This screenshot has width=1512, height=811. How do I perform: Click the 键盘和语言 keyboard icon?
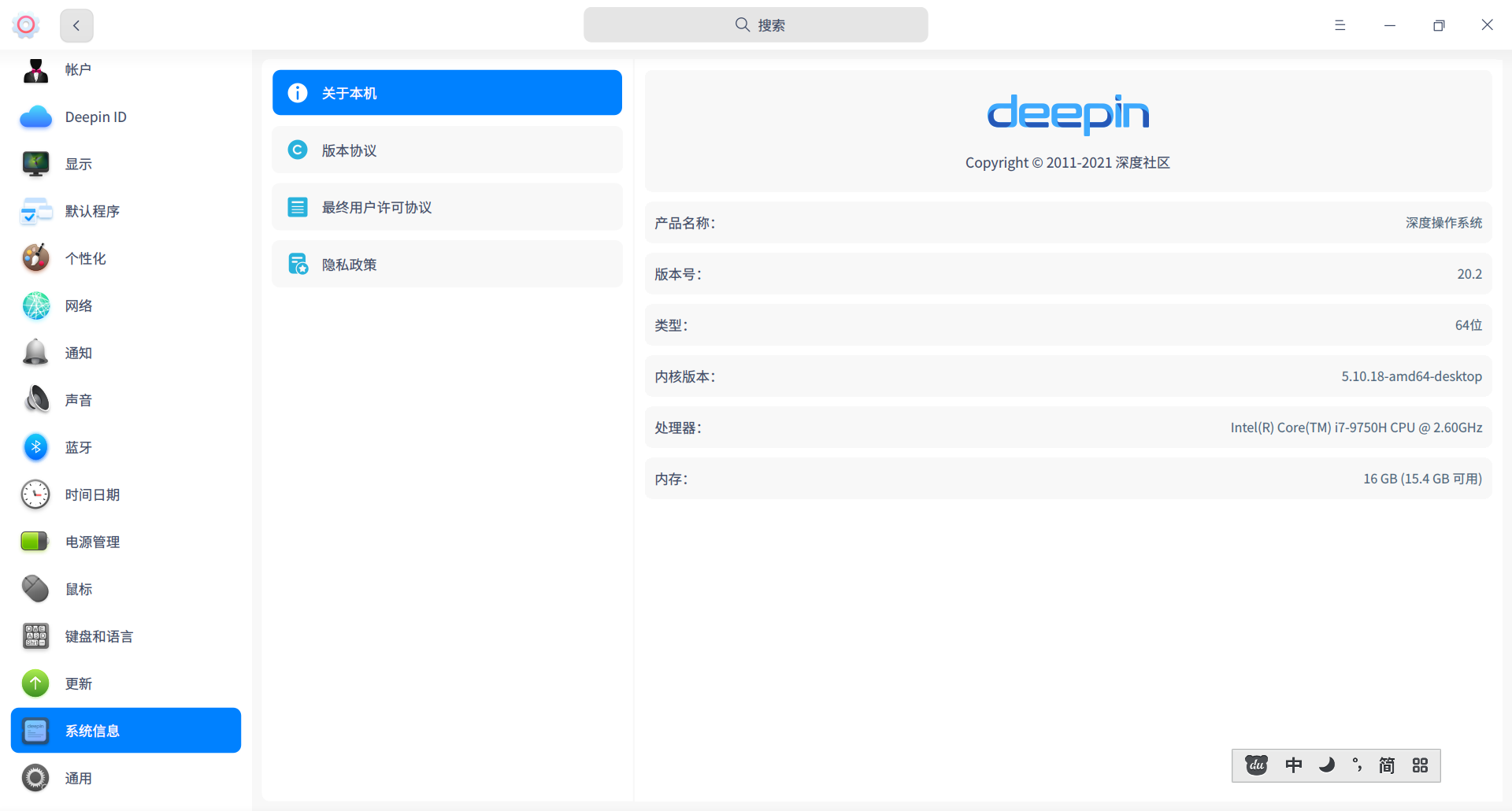click(35, 636)
